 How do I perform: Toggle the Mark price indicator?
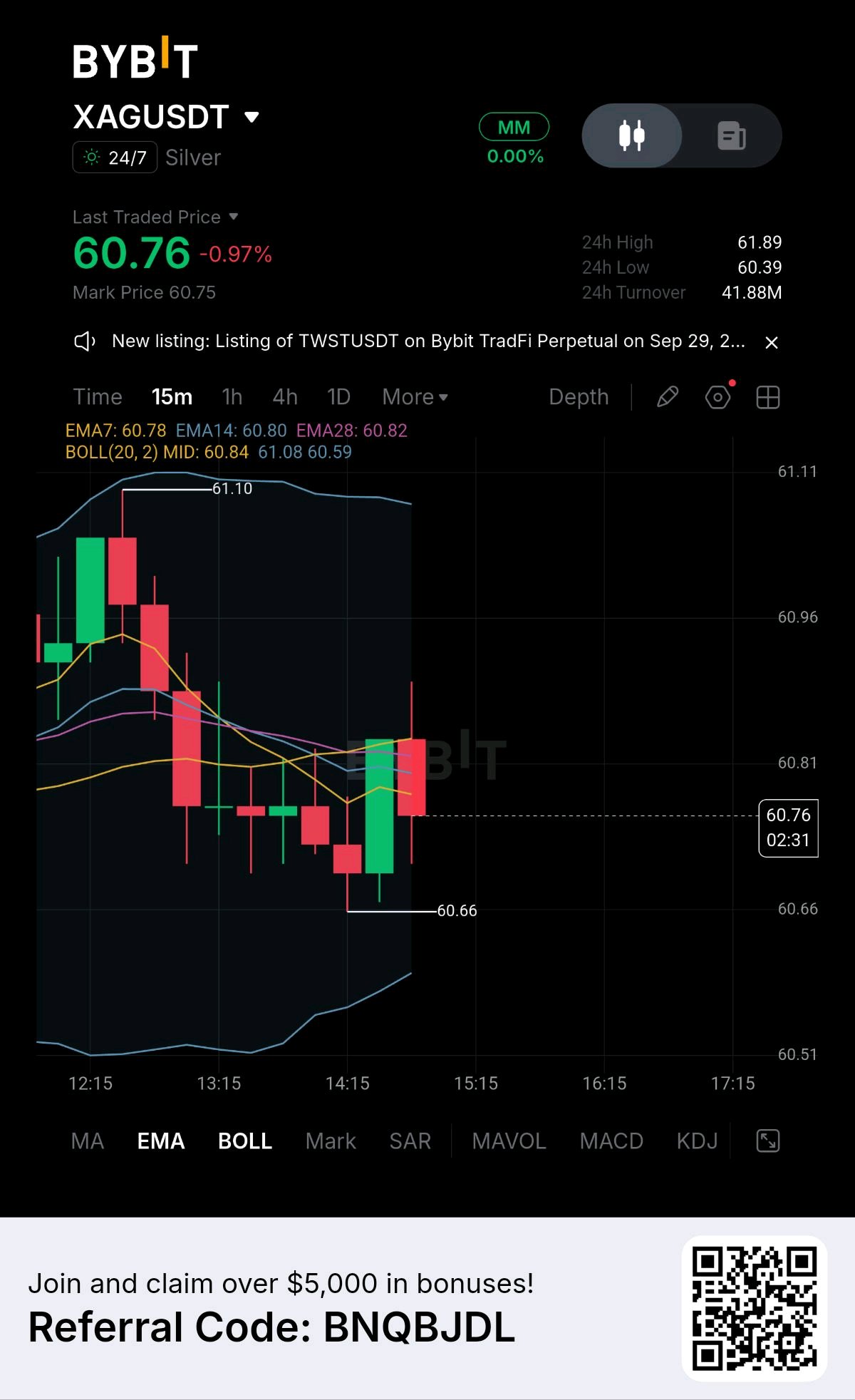point(331,1141)
